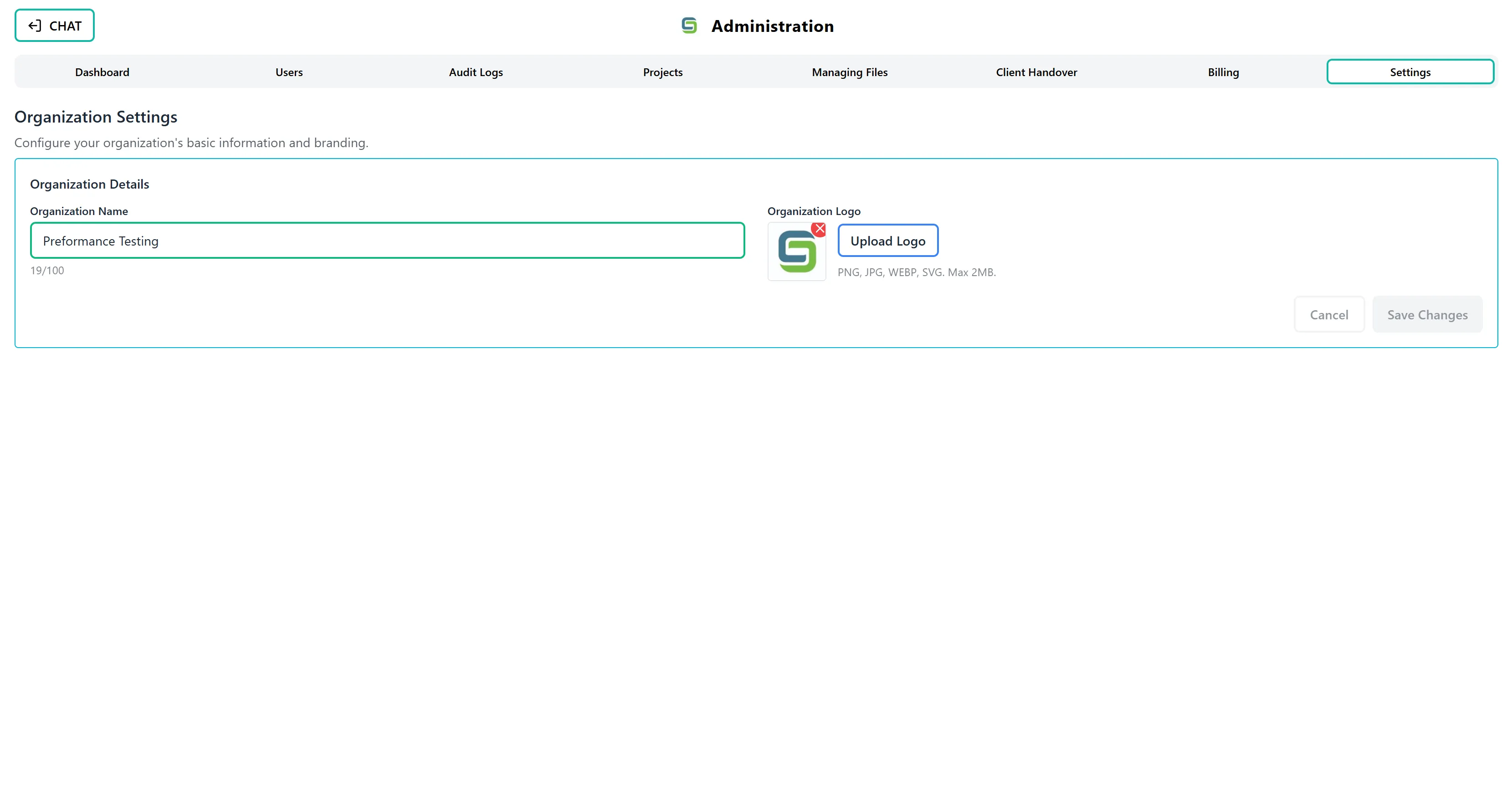Select the currently active Settings tab

pos(1410,72)
